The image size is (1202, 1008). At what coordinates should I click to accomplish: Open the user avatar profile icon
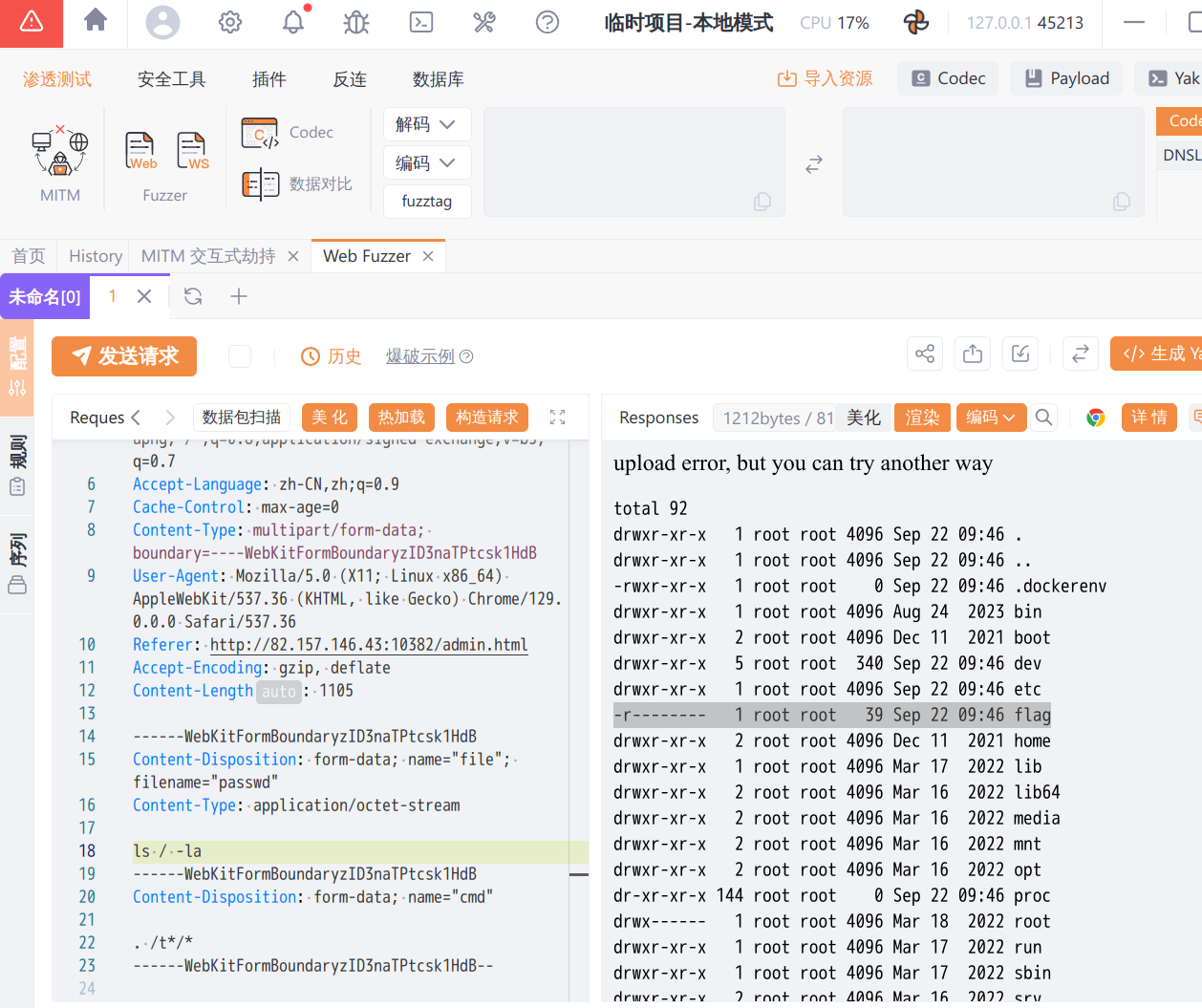click(162, 22)
